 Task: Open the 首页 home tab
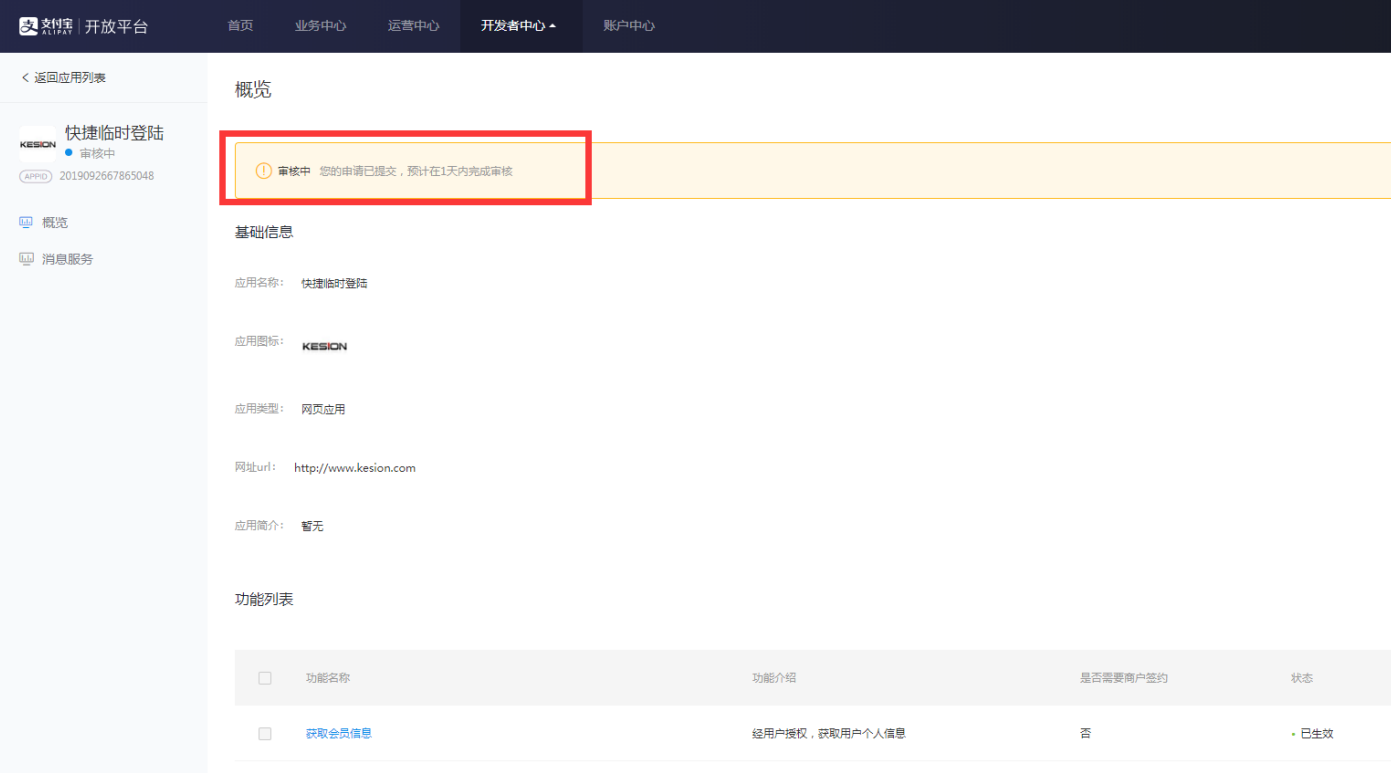coord(240,26)
